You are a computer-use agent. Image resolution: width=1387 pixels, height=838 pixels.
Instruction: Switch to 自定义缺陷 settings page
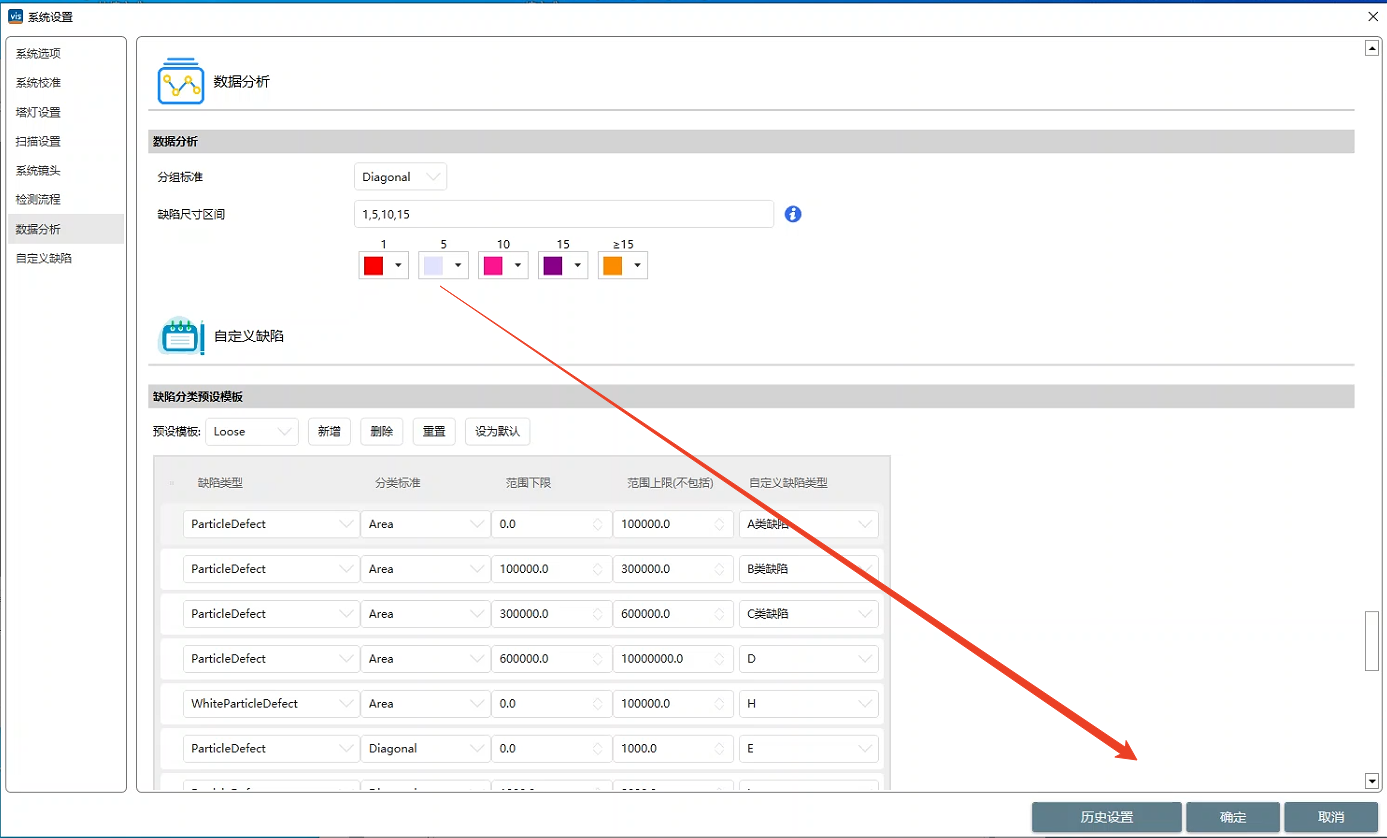(43, 258)
